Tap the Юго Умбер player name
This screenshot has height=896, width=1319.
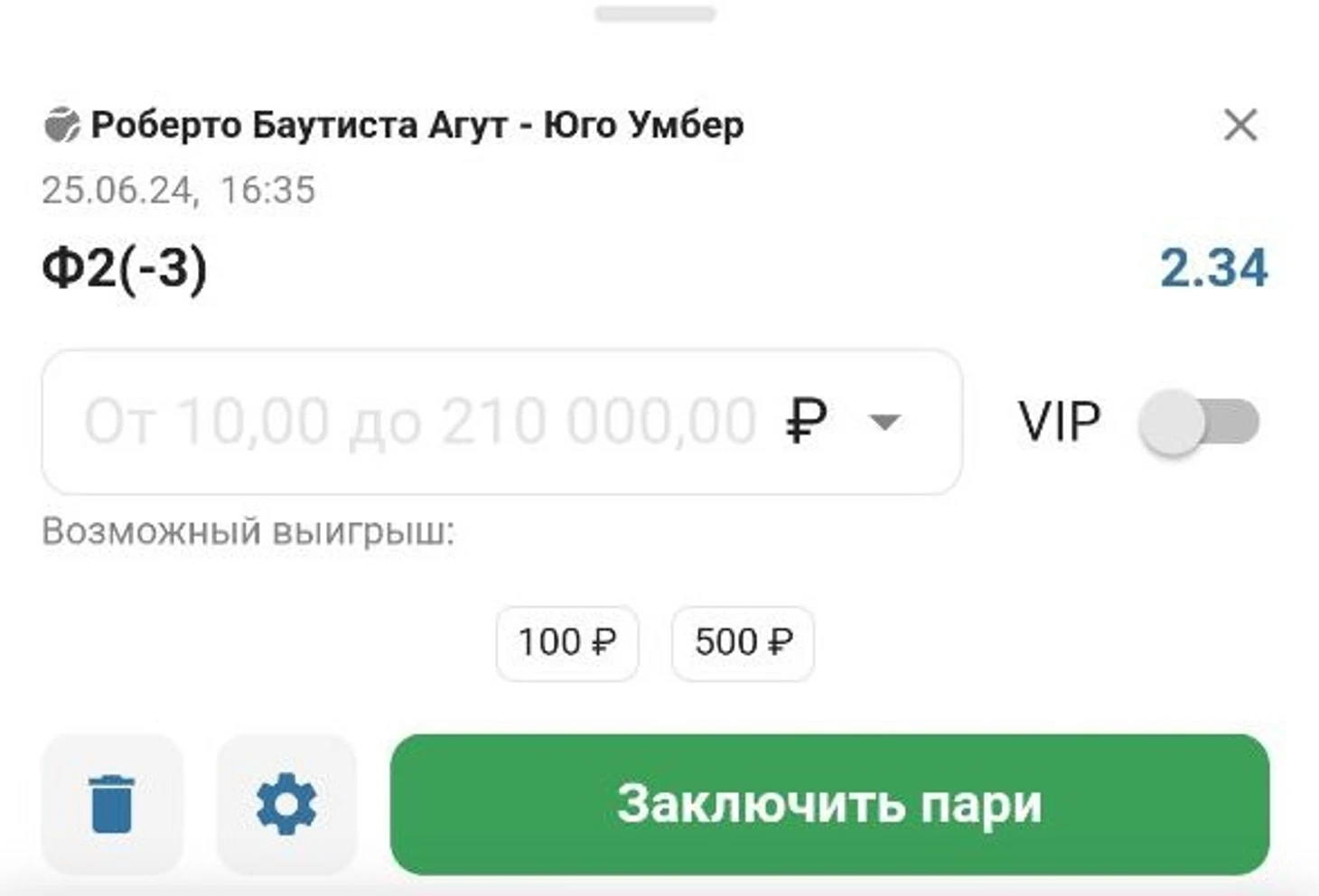[x=643, y=125]
